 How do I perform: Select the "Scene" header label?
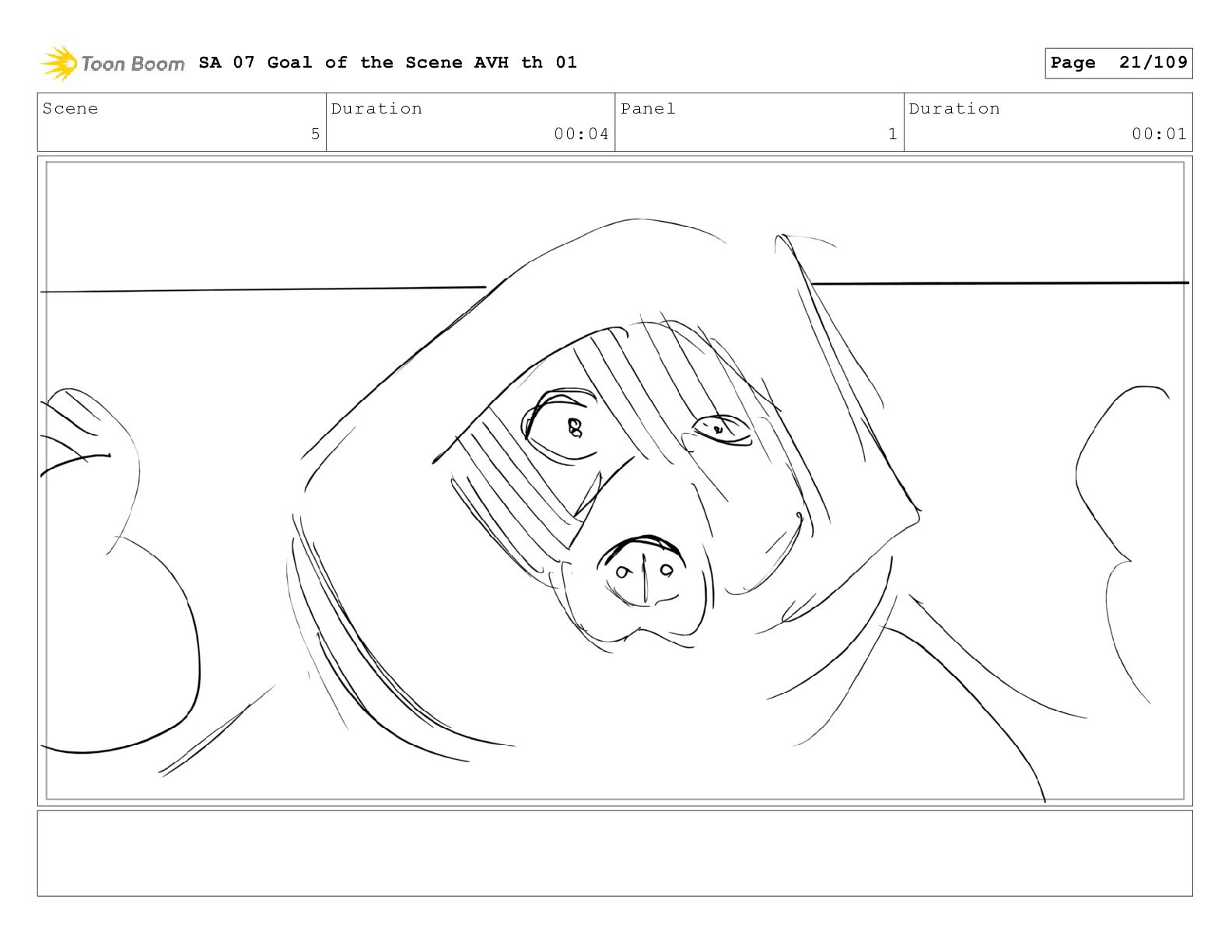click(x=71, y=109)
